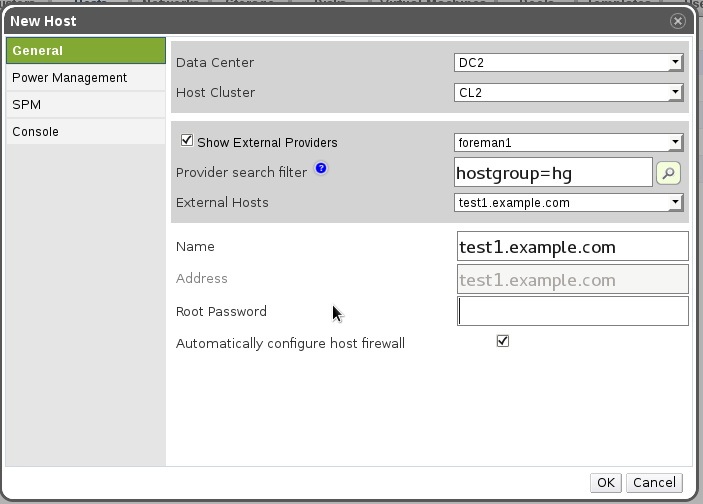The width and height of the screenshot is (703, 504).
Task: Focus the Root Password field
Action: pos(572,312)
